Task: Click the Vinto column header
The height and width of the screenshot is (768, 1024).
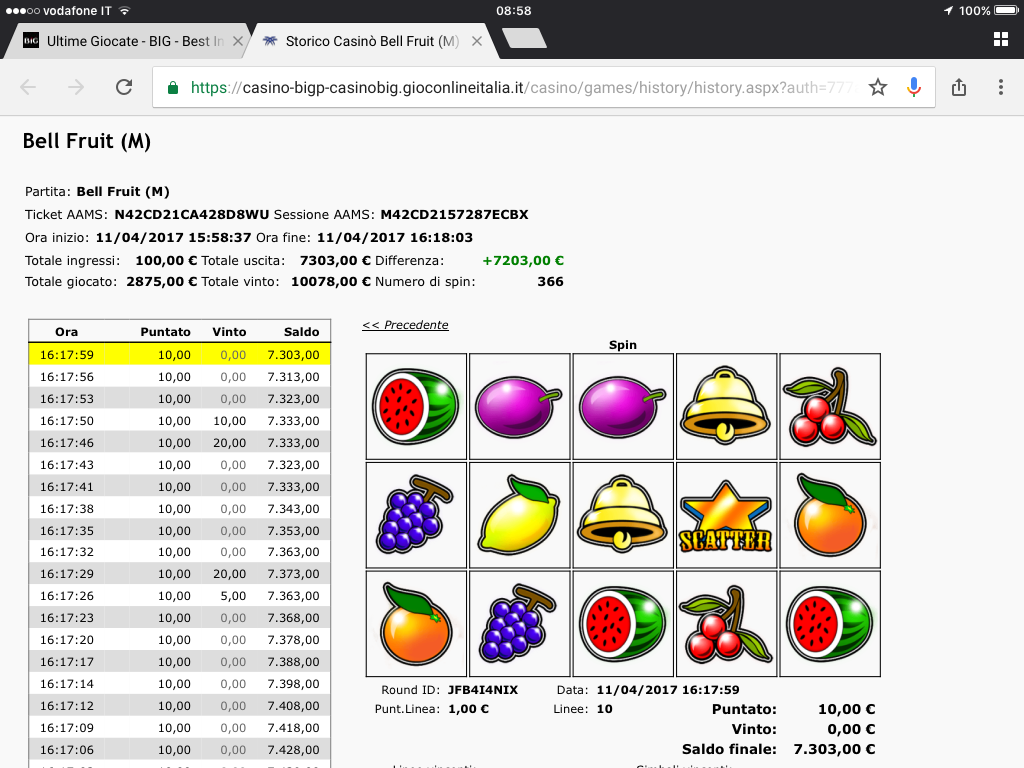Action: point(229,332)
